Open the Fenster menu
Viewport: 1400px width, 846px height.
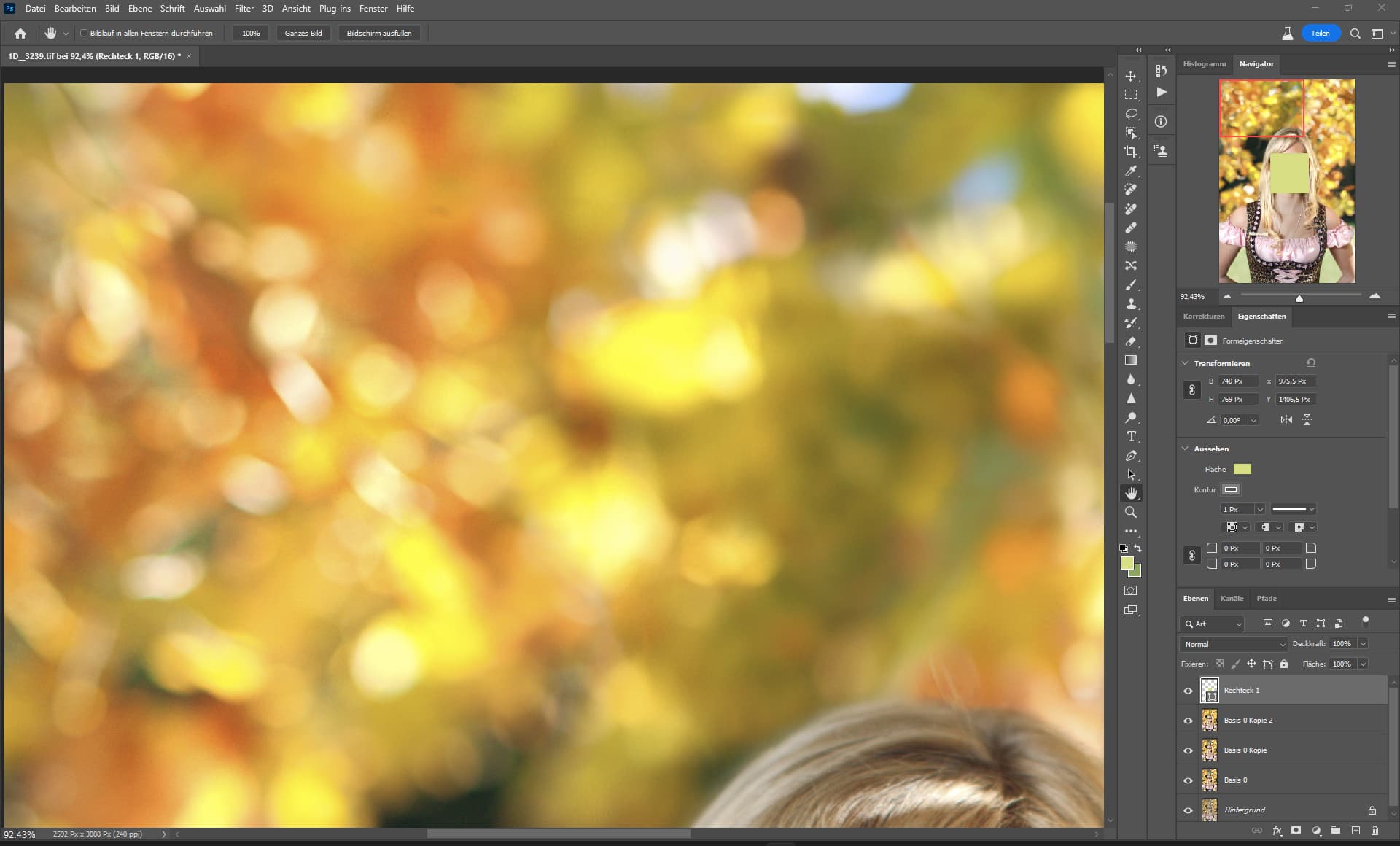coord(373,9)
